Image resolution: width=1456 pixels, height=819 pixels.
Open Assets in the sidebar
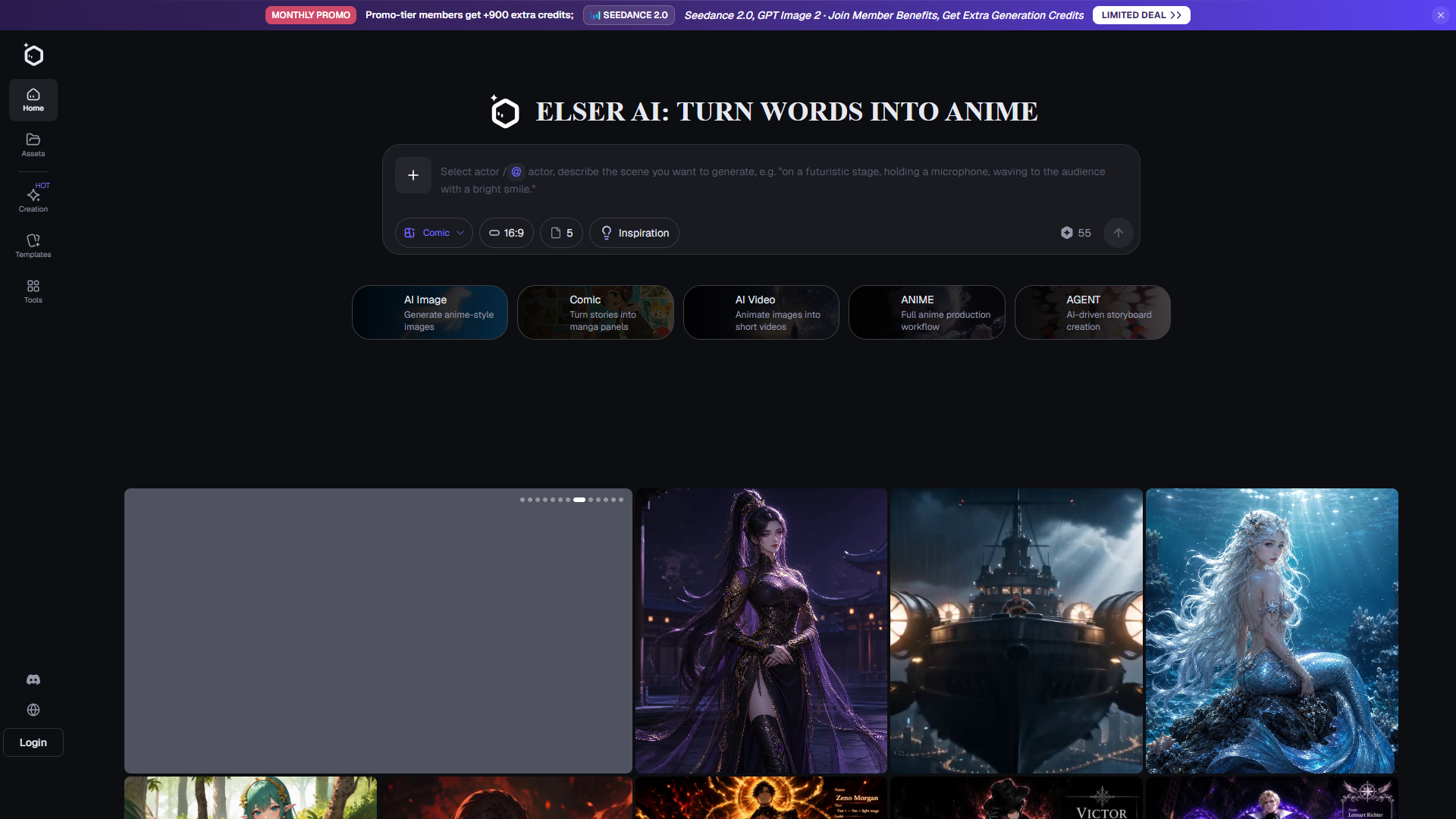(33, 145)
